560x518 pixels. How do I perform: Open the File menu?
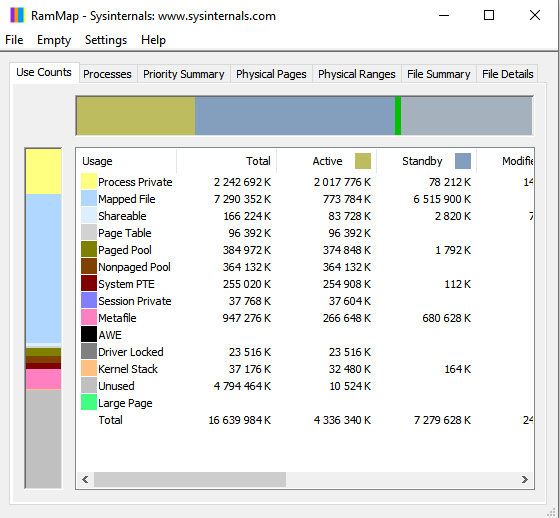tap(14, 40)
